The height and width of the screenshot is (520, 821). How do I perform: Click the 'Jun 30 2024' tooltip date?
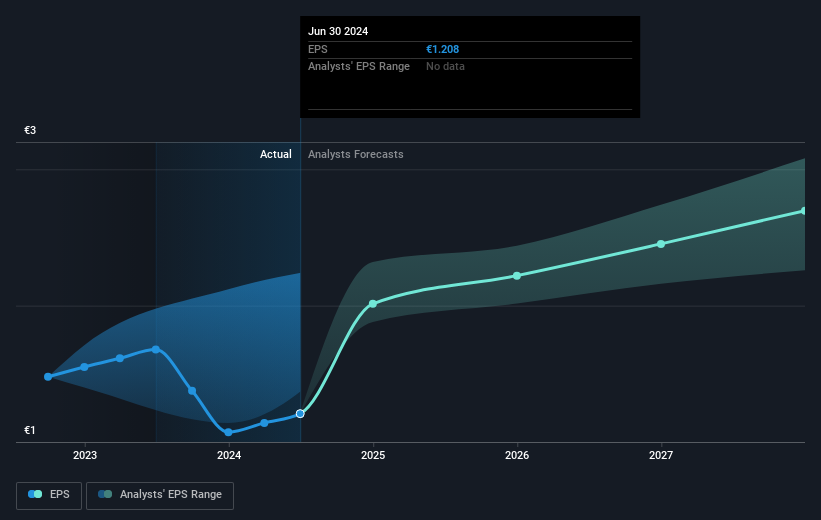pos(338,31)
